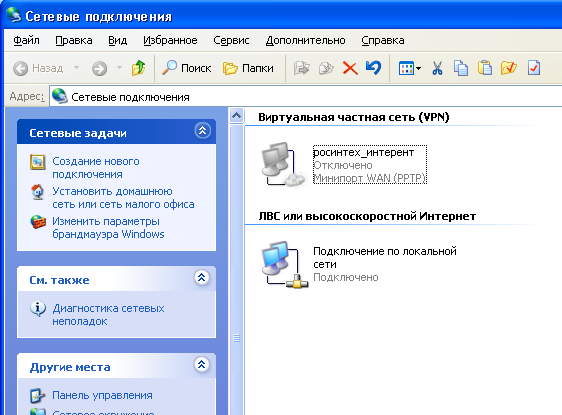This screenshot has height=415, width=562.
Task: Open the Избранное menu
Action: point(170,40)
